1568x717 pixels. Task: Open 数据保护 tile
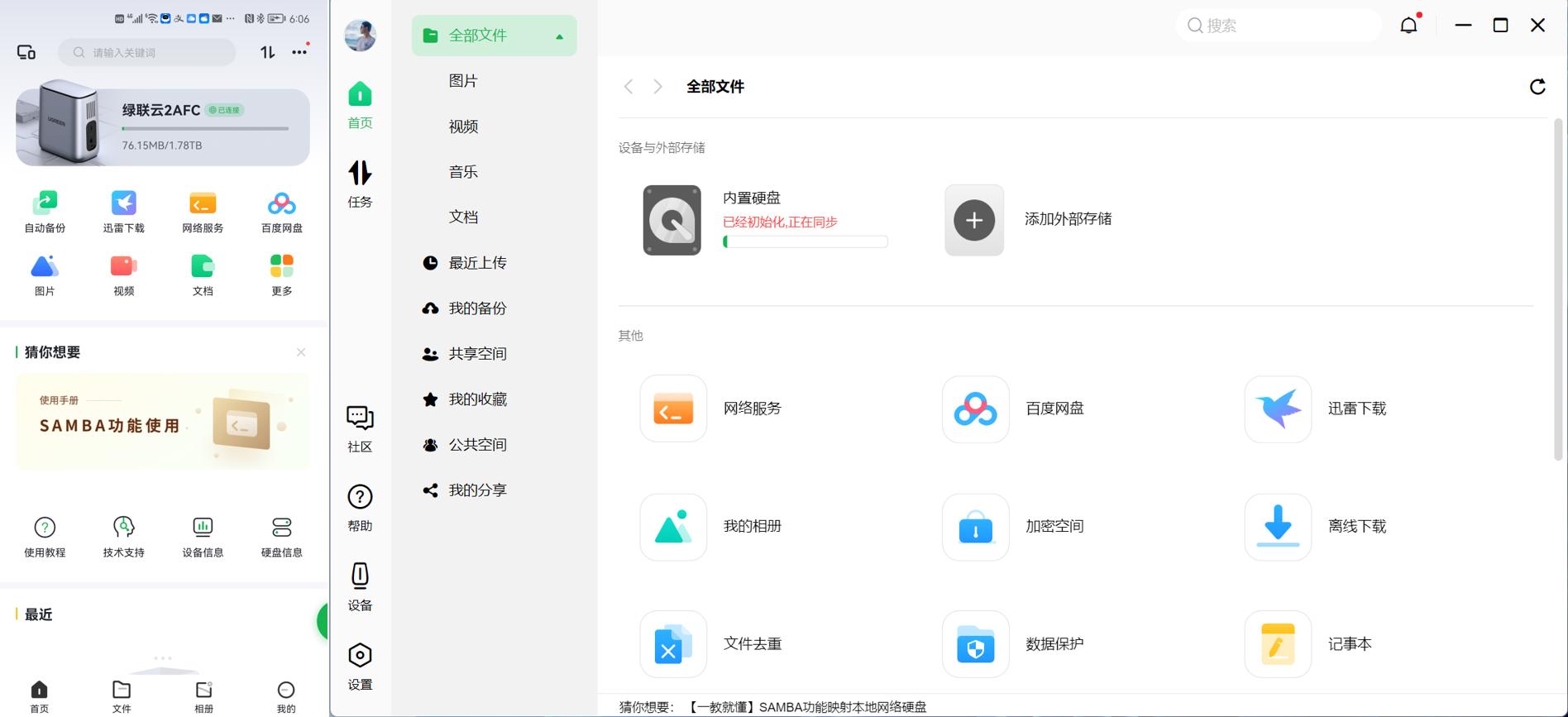click(x=976, y=644)
